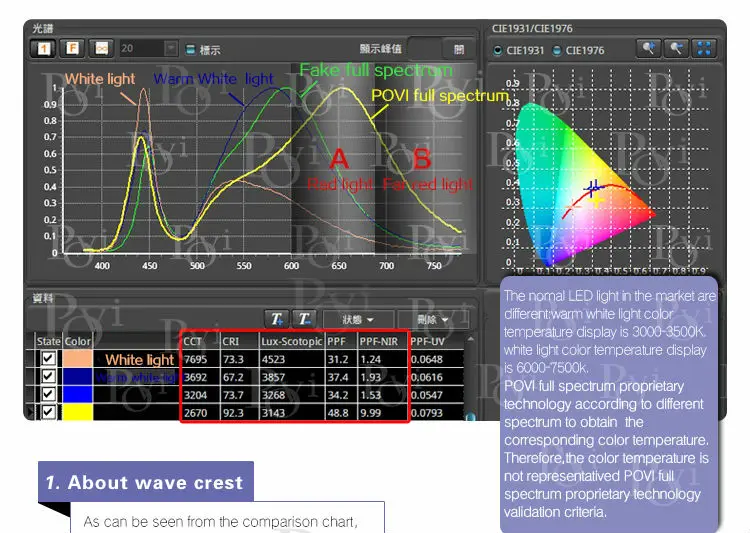Image resolution: width=750 pixels, height=533 pixels.
Task: Click the 'White light' name in data table
Action: click(x=140, y=359)
